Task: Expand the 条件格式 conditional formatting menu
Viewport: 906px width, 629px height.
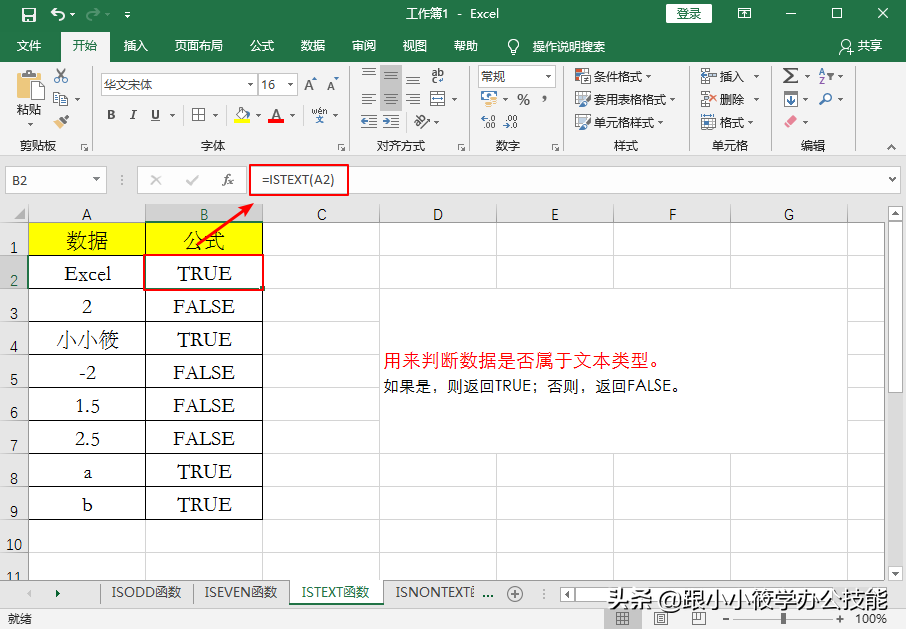Action: [x=613, y=76]
